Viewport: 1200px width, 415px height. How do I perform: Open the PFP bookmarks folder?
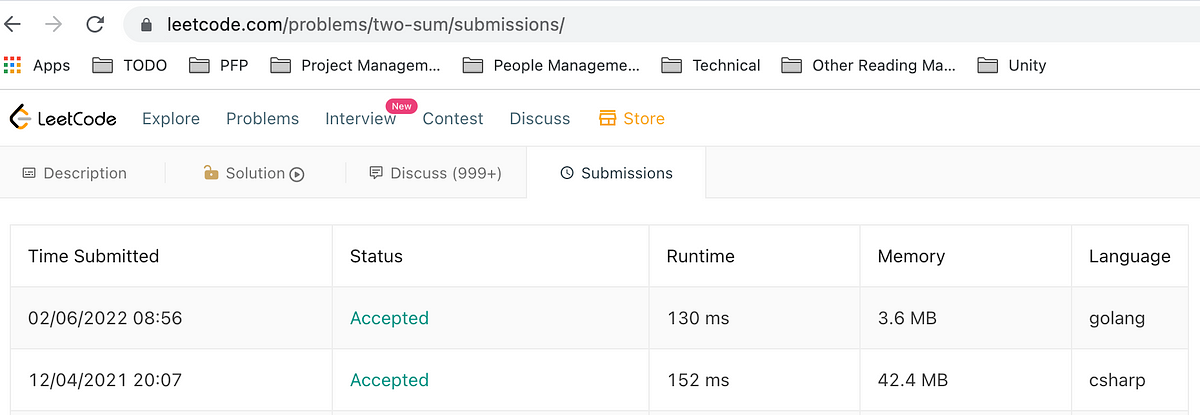coord(217,65)
